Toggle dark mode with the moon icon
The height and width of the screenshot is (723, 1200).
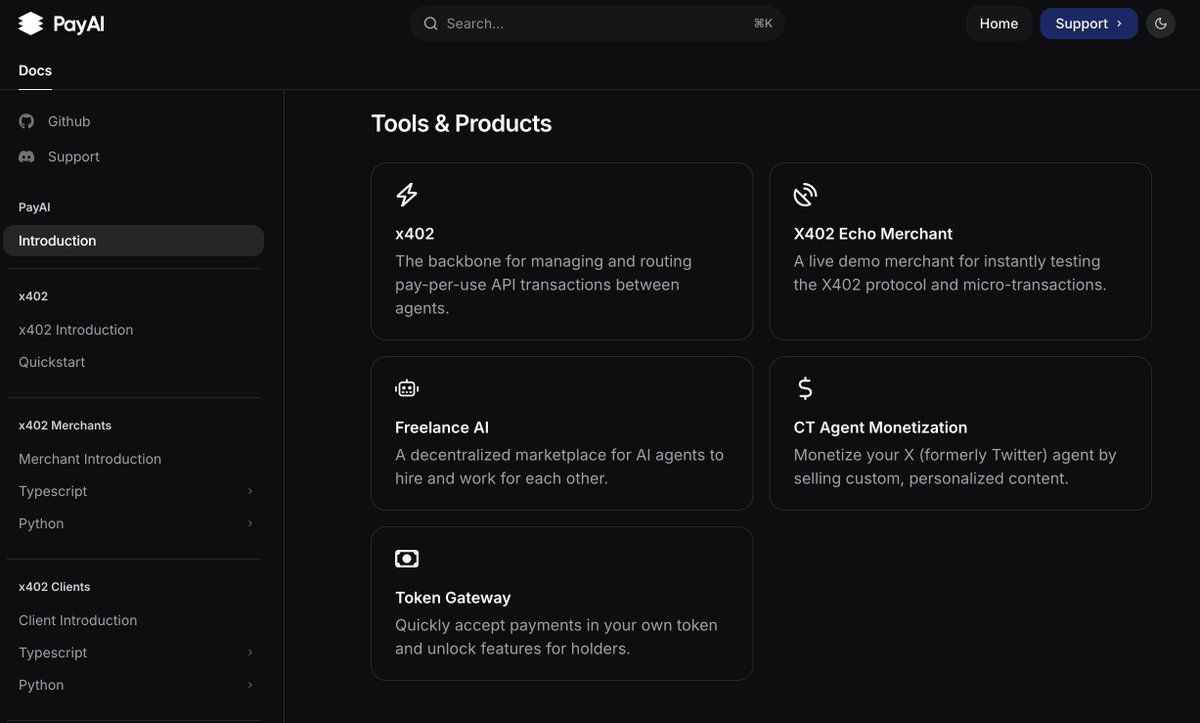(1160, 22)
